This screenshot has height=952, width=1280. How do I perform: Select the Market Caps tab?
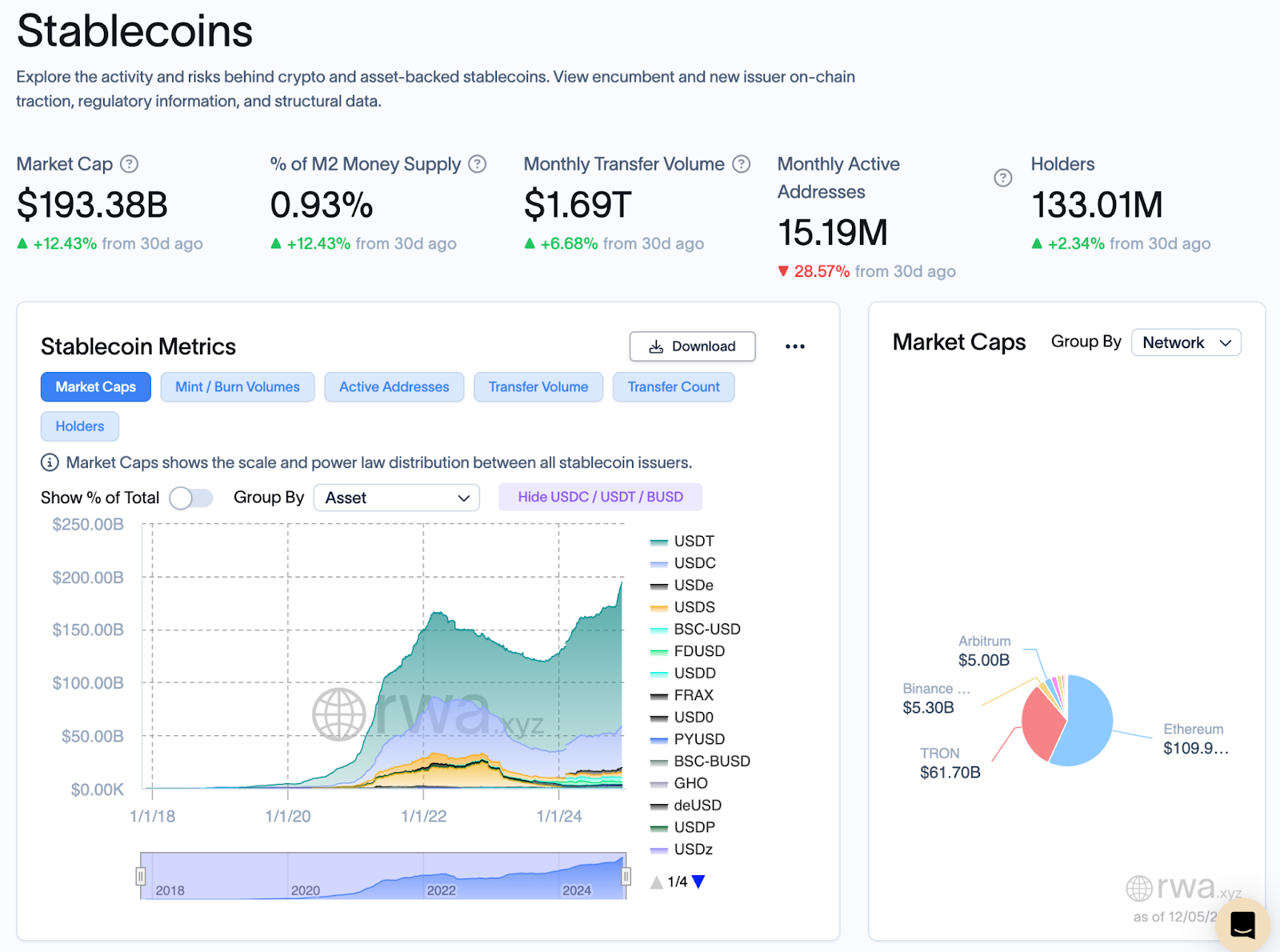coord(96,387)
